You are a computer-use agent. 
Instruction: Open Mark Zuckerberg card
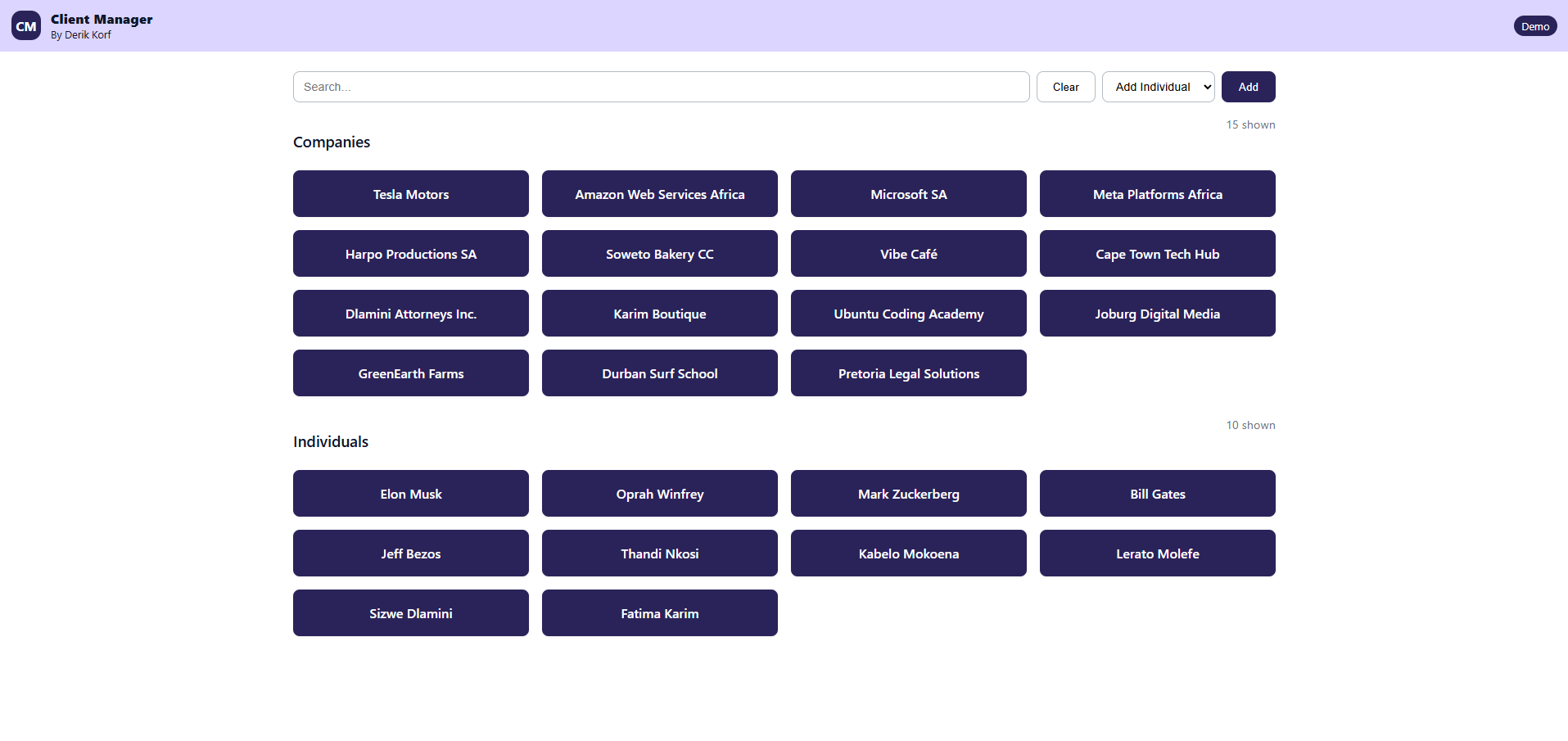[909, 494]
